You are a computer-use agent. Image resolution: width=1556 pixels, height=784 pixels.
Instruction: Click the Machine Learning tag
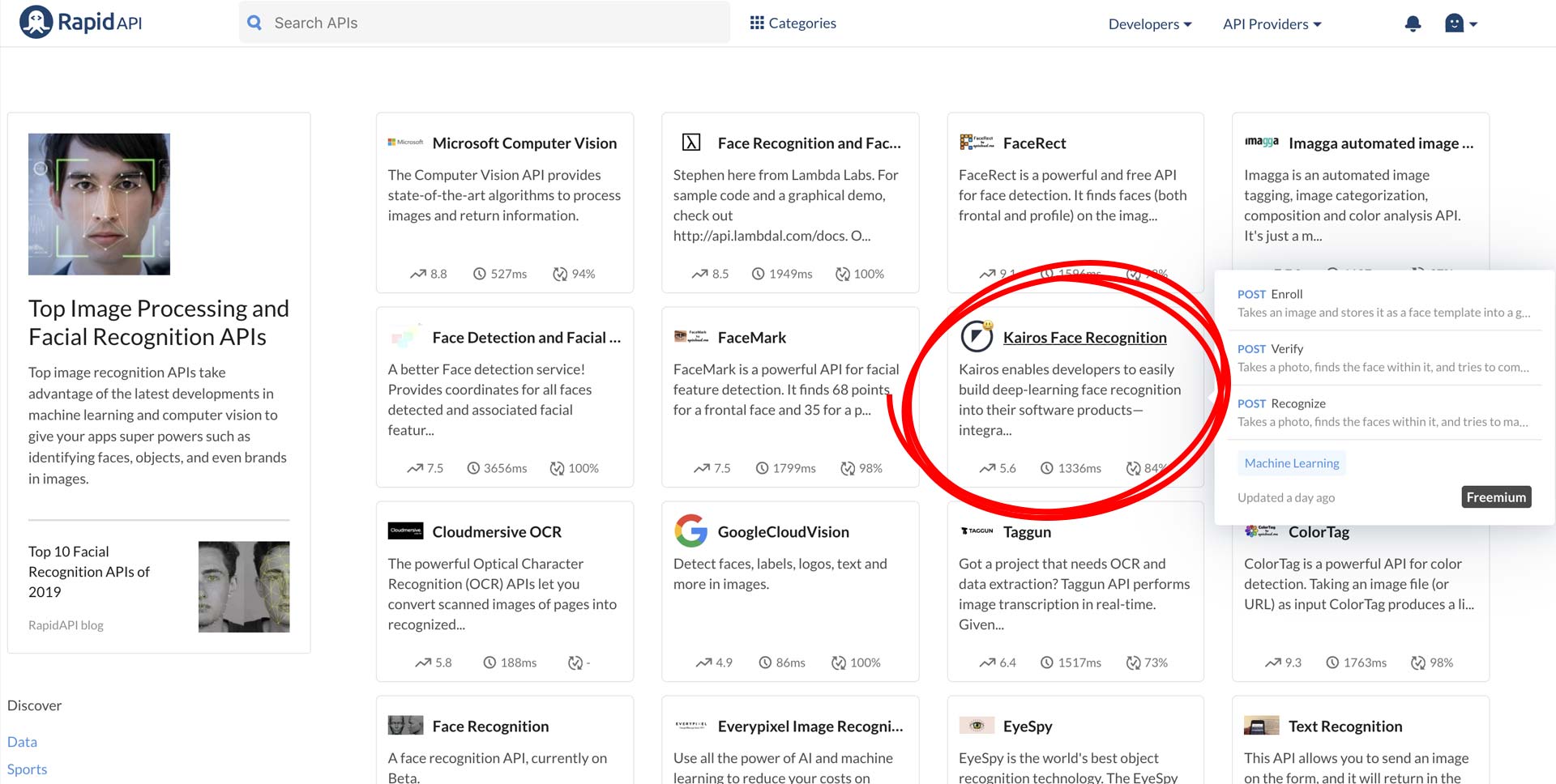click(1292, 463)
